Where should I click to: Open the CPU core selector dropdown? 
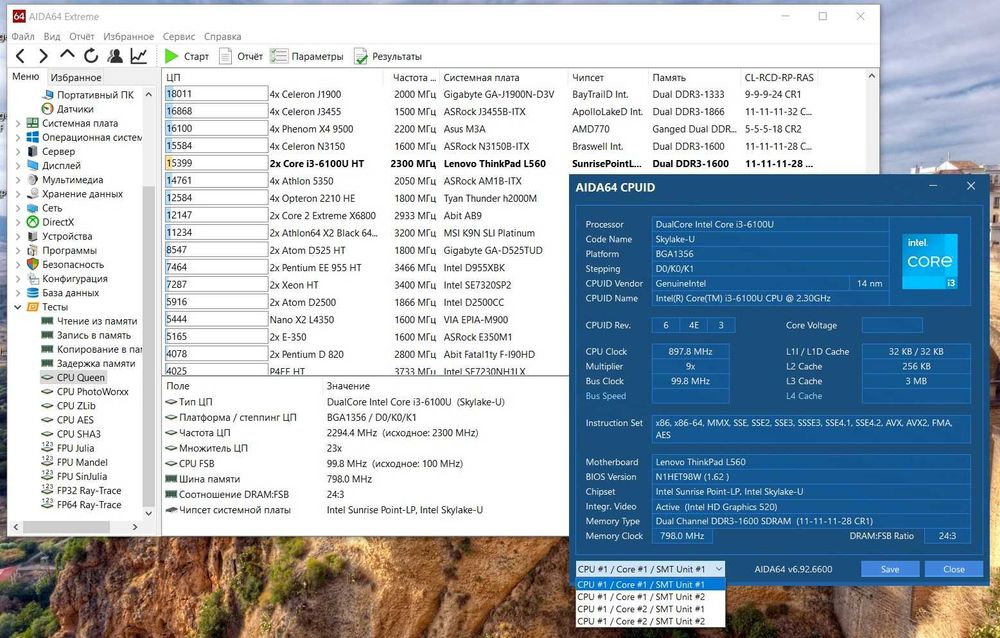click(x=650, y=568)
